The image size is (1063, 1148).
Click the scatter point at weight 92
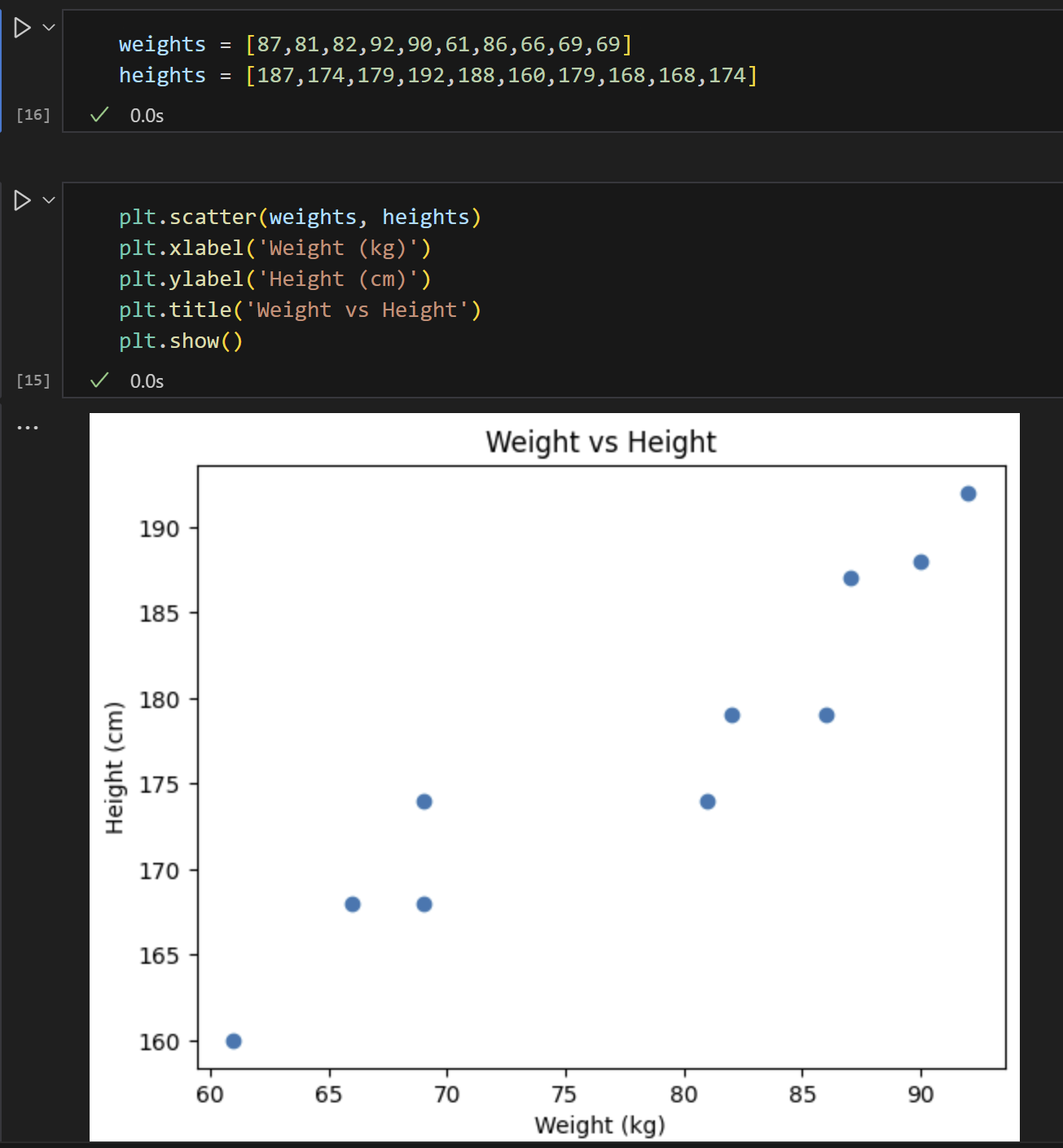(969, 494)
